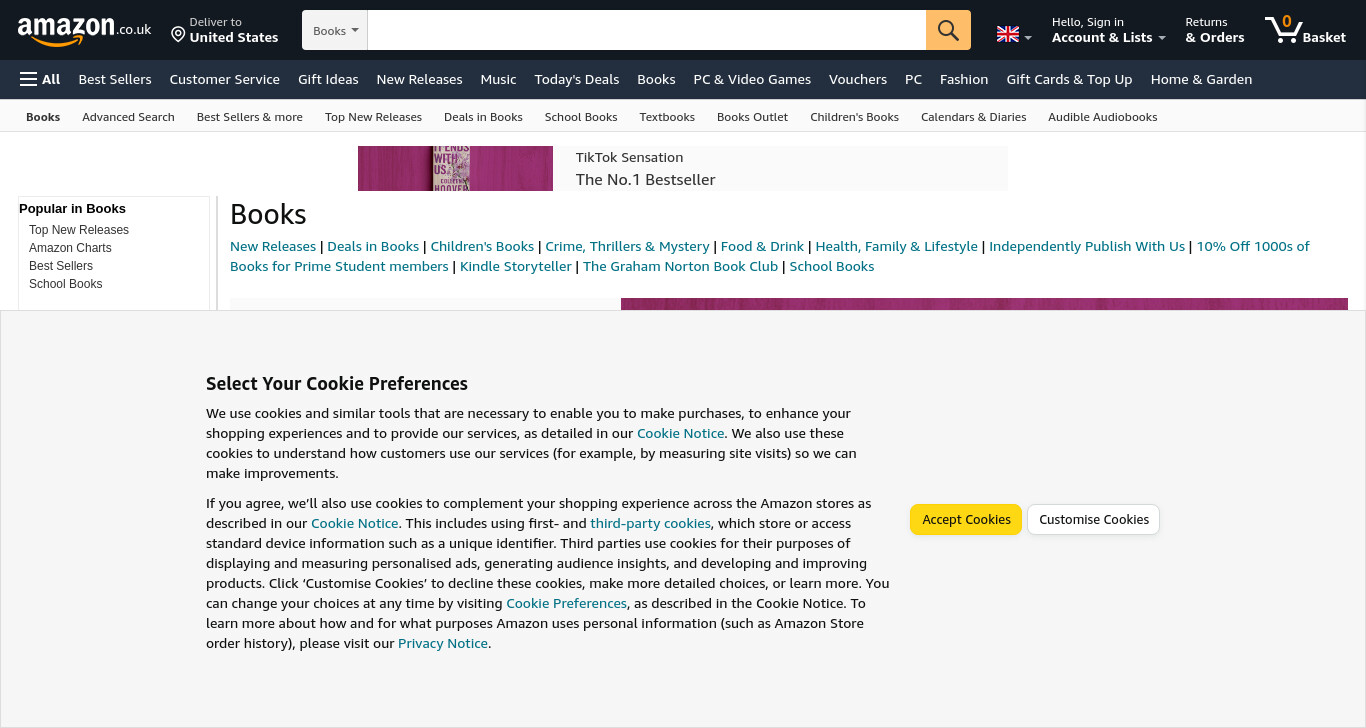The height and width of the screenshot is (728, 1366).
Task: Open PC & Video Games
Action: [752, 79]
